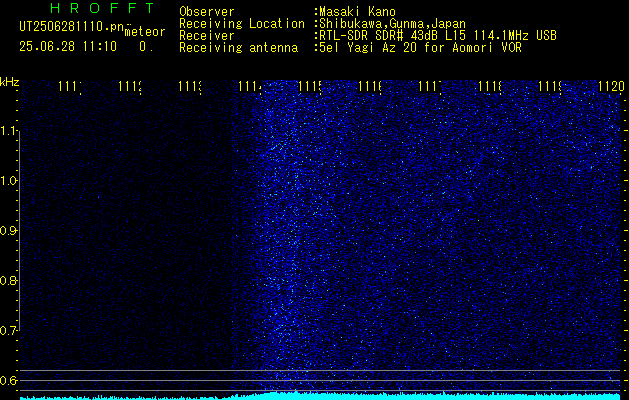Click the 1117 time marker

[x=430, y=87]
